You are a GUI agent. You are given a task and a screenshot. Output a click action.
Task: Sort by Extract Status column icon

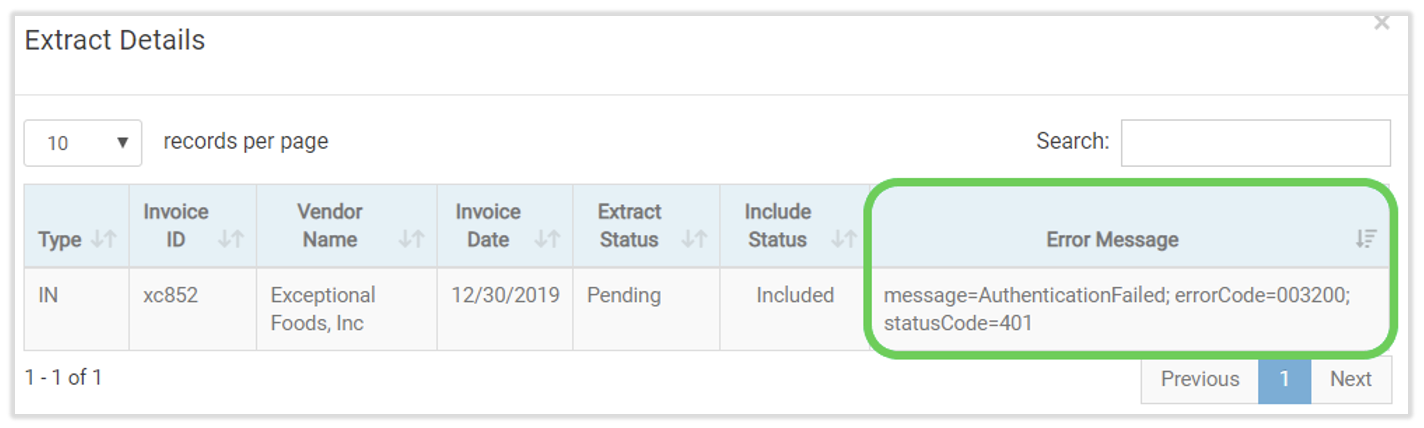694,240
